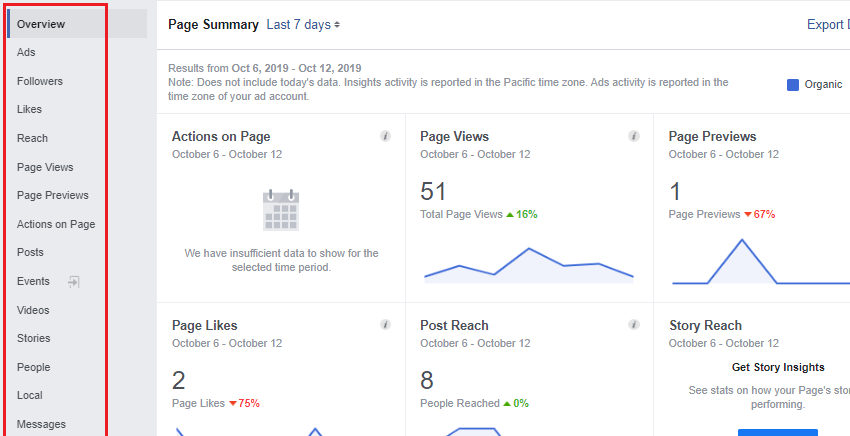Click the external link icon beside Events

click(74, 281)
